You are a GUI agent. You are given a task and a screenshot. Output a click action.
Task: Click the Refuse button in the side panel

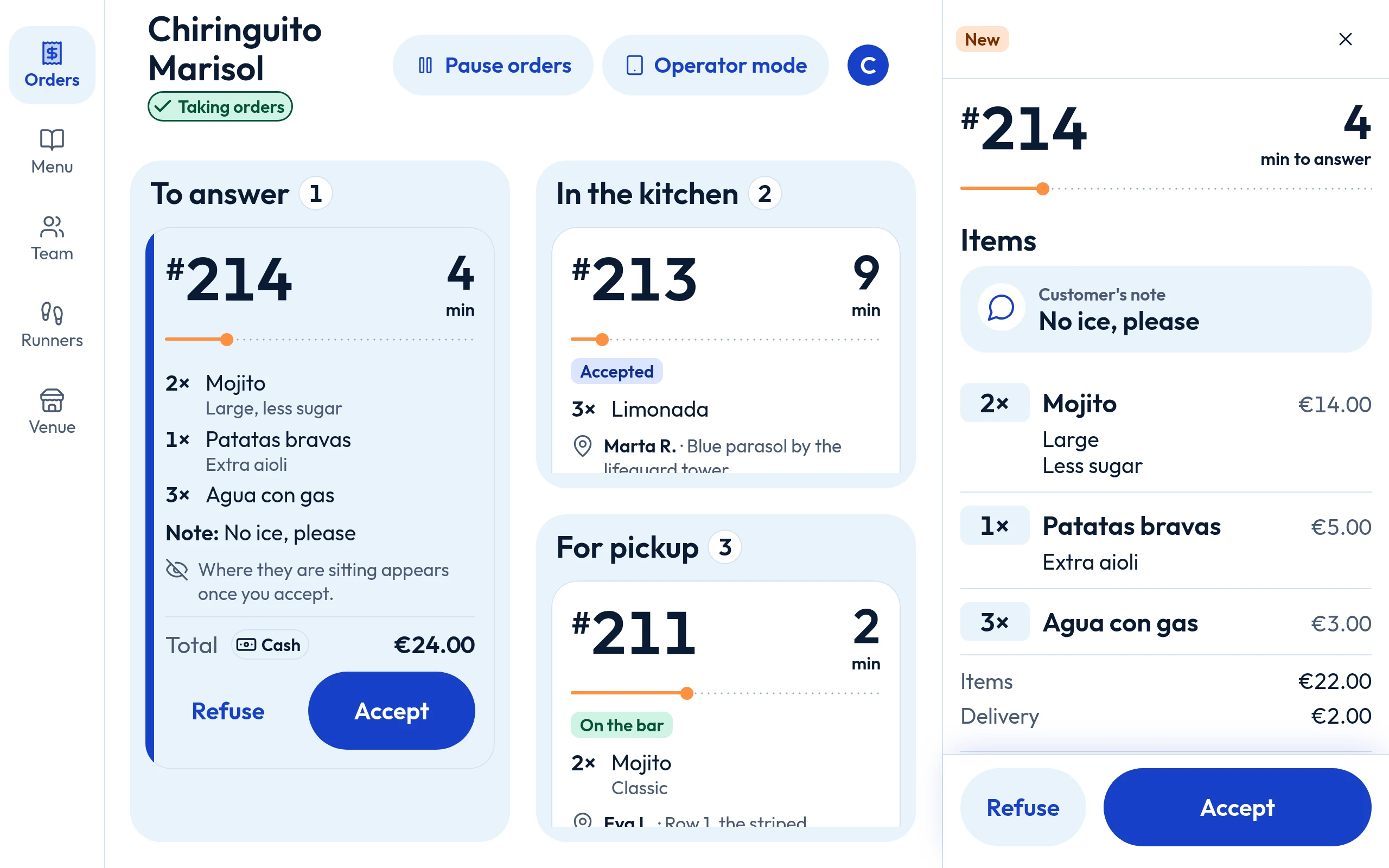[x=1023, y=807]
